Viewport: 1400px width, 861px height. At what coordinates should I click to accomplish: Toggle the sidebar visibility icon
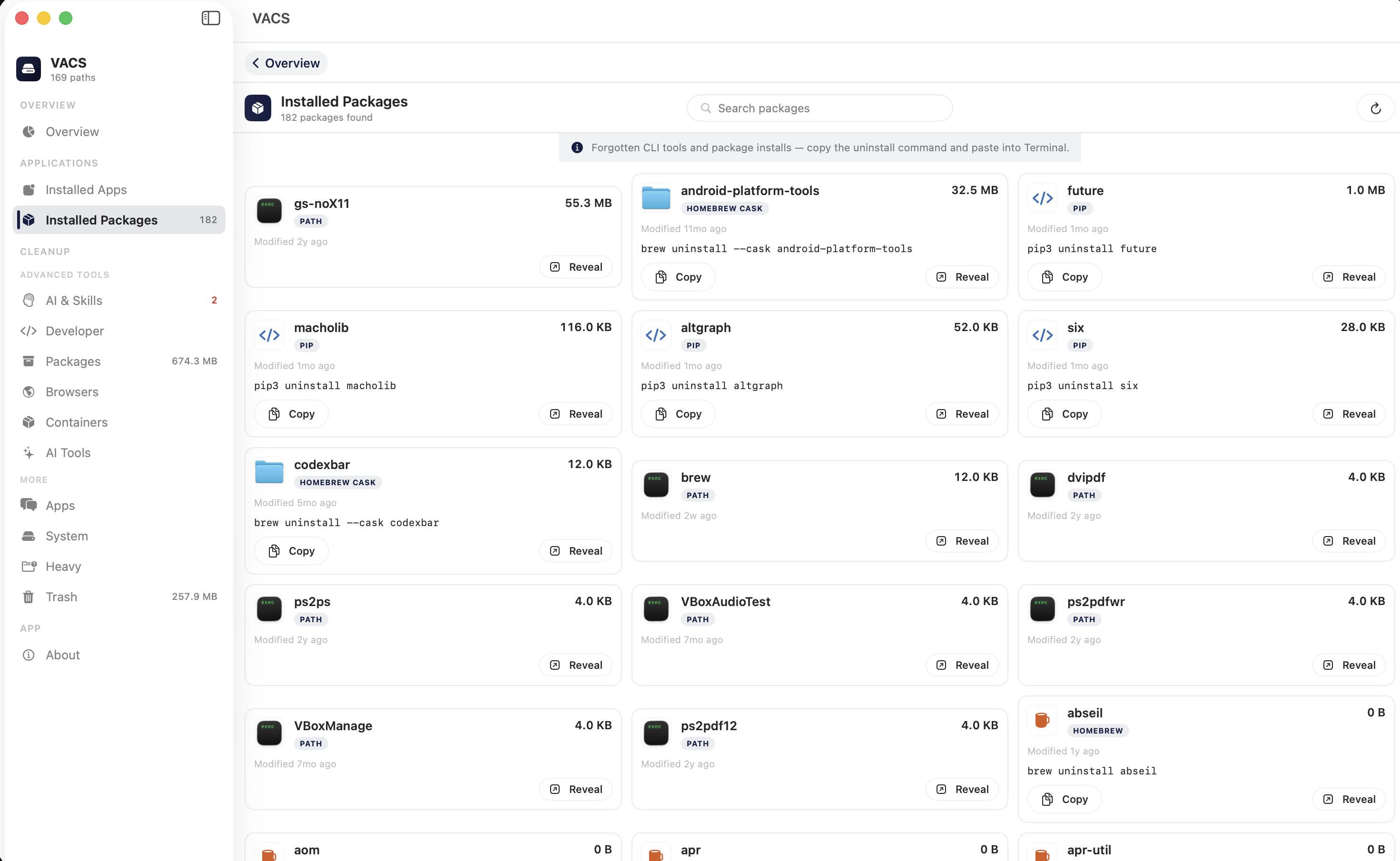(x=211, y=18)
